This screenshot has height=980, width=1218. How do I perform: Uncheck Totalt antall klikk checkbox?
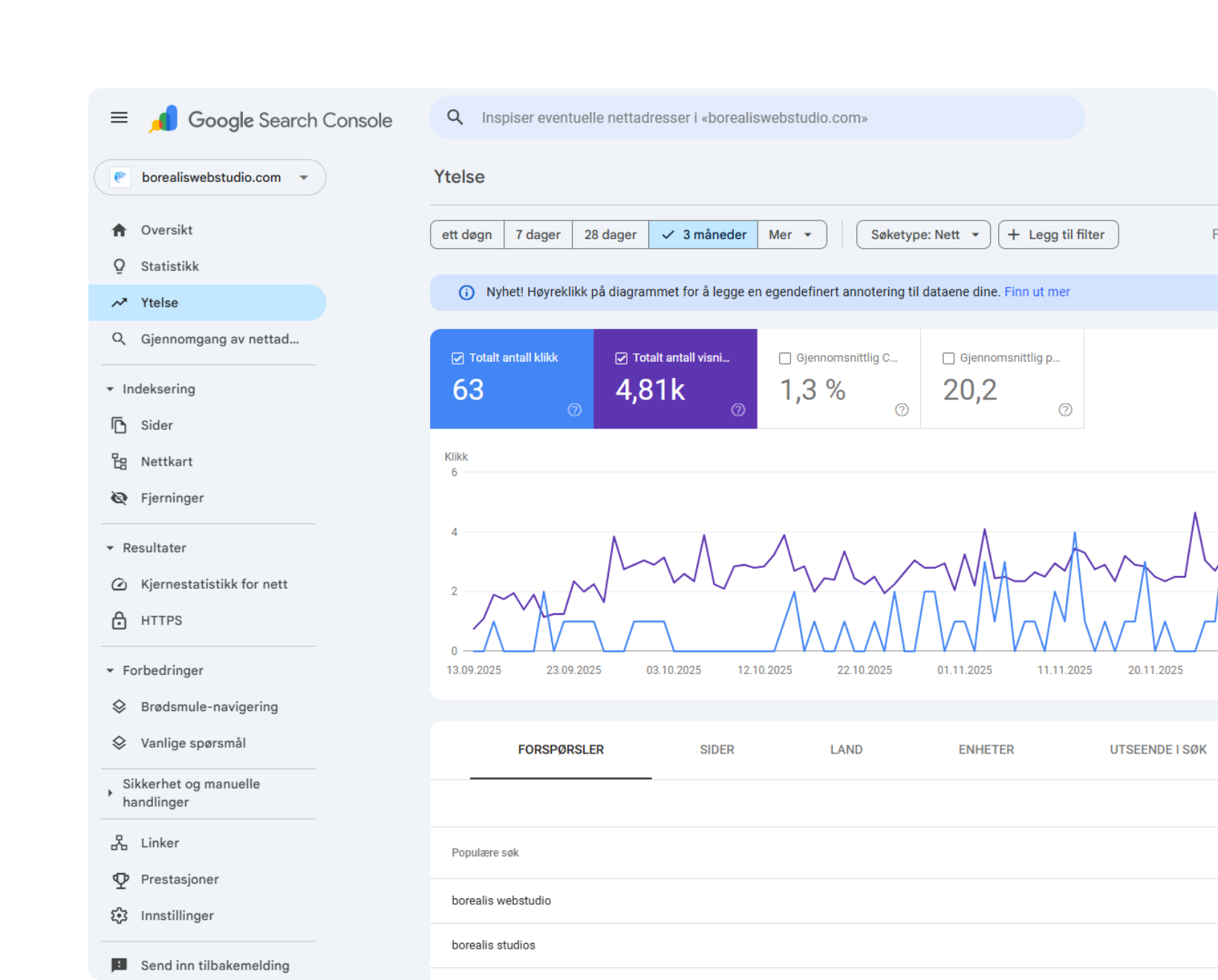458,359
